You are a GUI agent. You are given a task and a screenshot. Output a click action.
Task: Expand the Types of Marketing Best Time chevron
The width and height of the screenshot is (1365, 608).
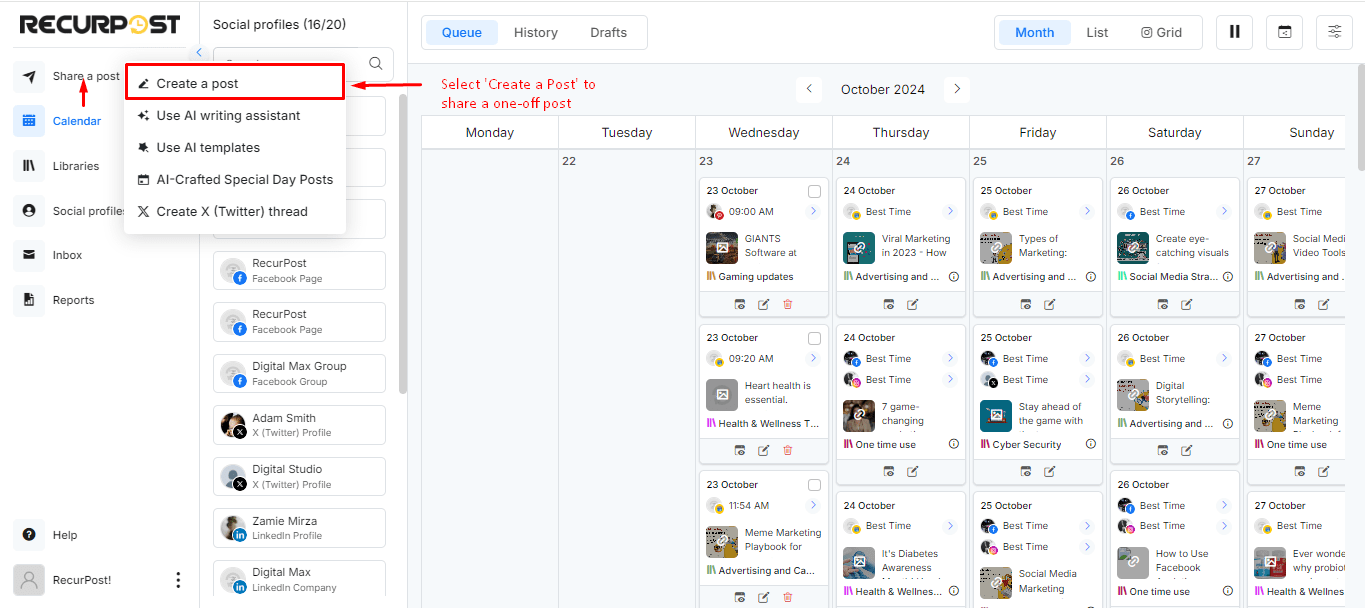[x=1087, y=212]
